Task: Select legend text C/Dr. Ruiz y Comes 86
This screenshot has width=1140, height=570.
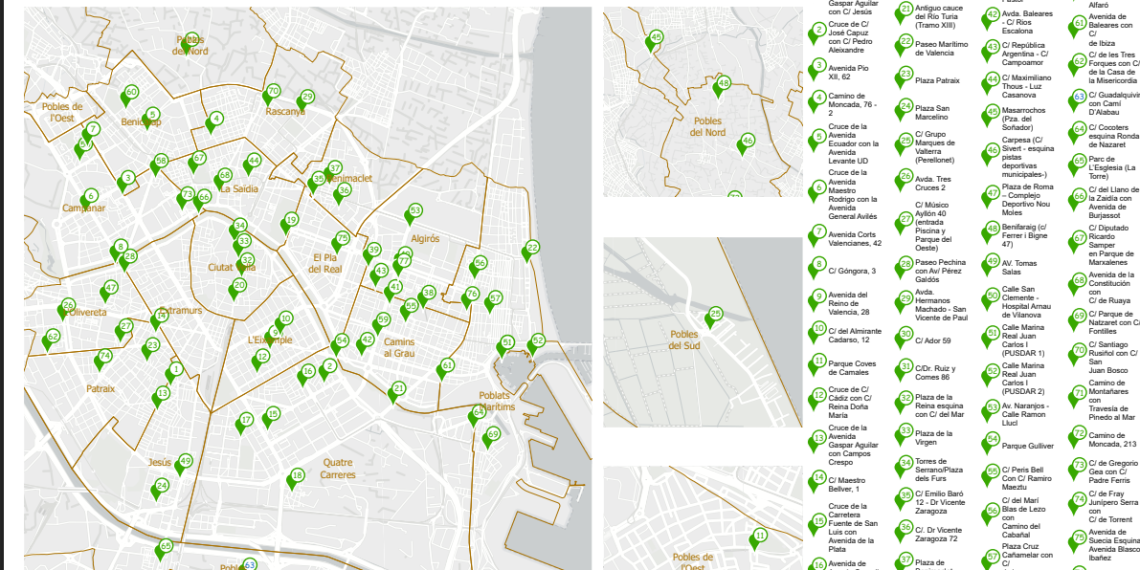Action: pyautogui.click(x=934, y=373)
